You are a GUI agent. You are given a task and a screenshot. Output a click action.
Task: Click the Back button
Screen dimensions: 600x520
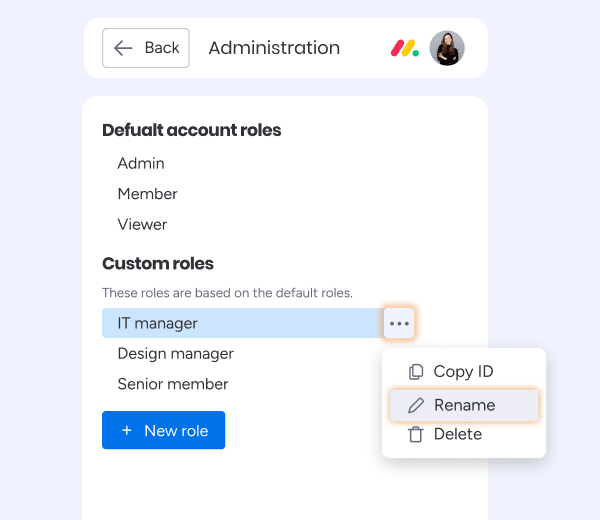pos(145,48)
